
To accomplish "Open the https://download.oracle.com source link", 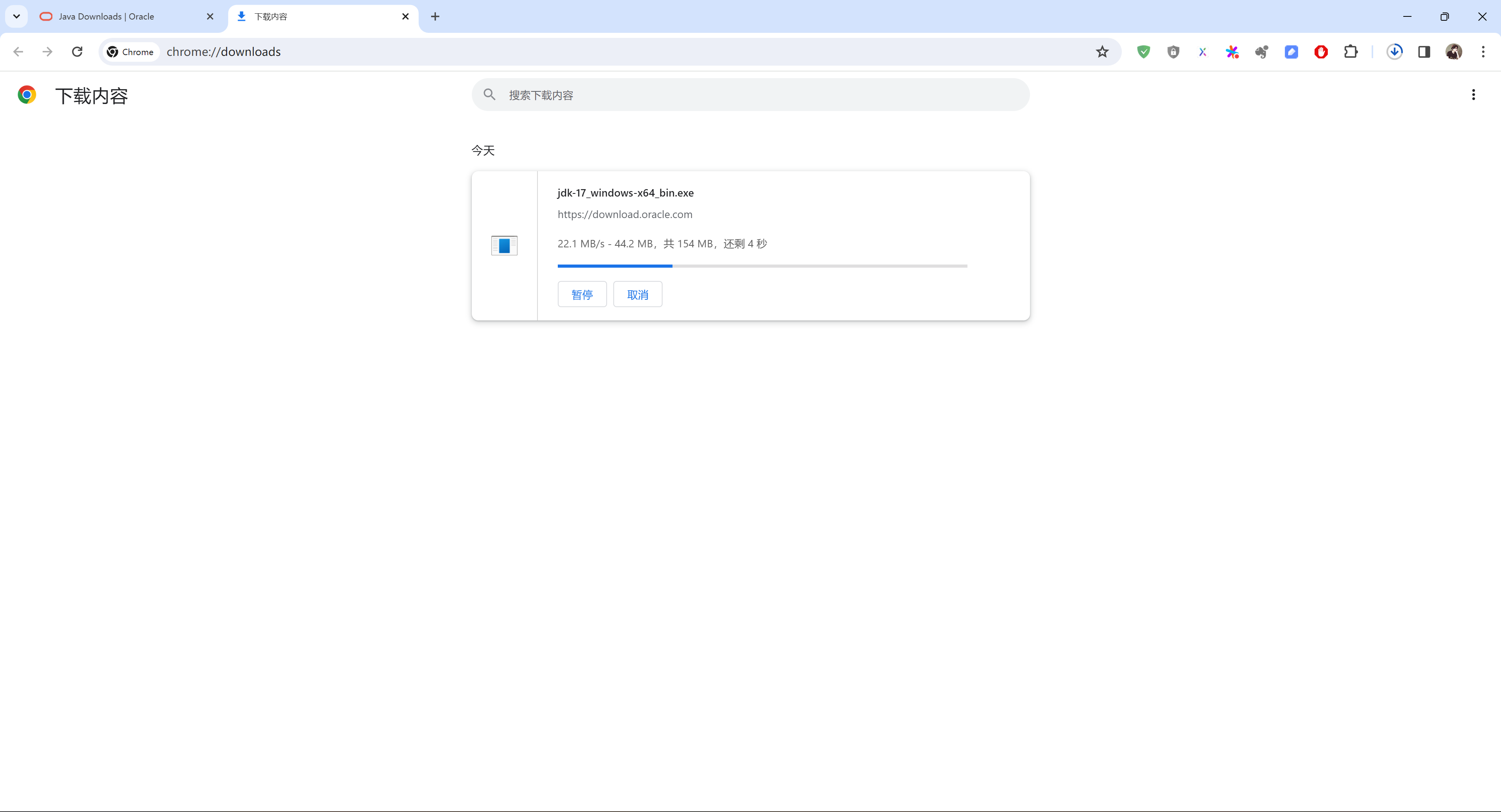I will click(x=625, y=215).
